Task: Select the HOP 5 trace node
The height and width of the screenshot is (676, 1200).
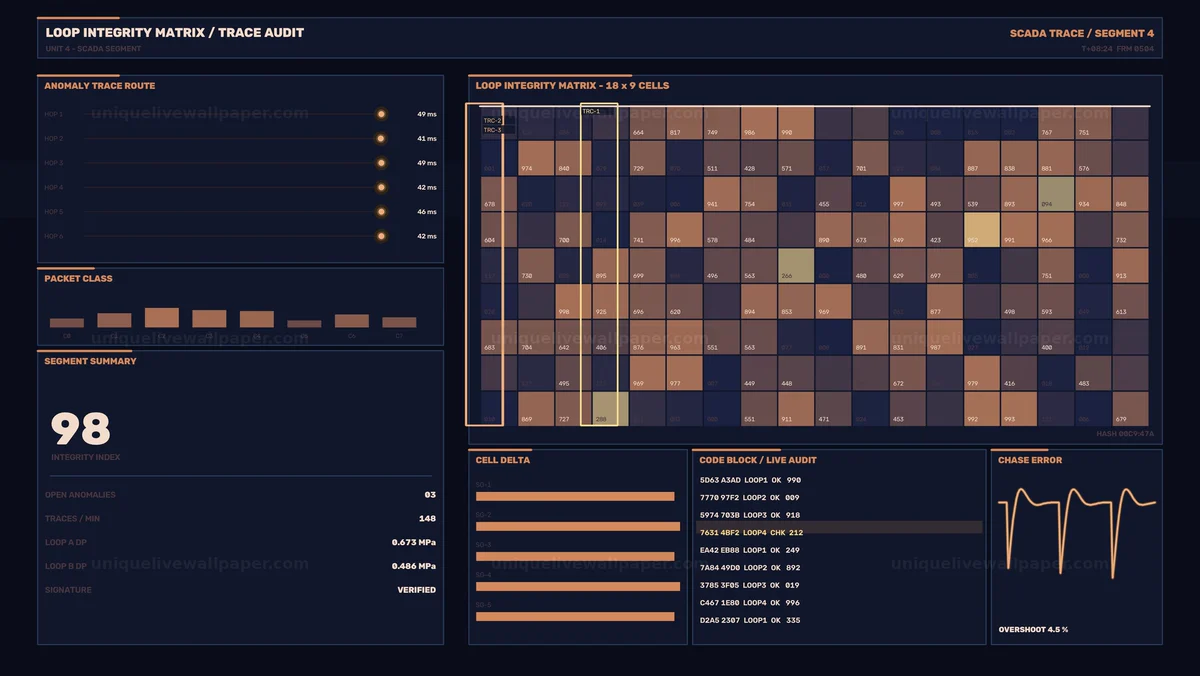Action: point(381,212)
